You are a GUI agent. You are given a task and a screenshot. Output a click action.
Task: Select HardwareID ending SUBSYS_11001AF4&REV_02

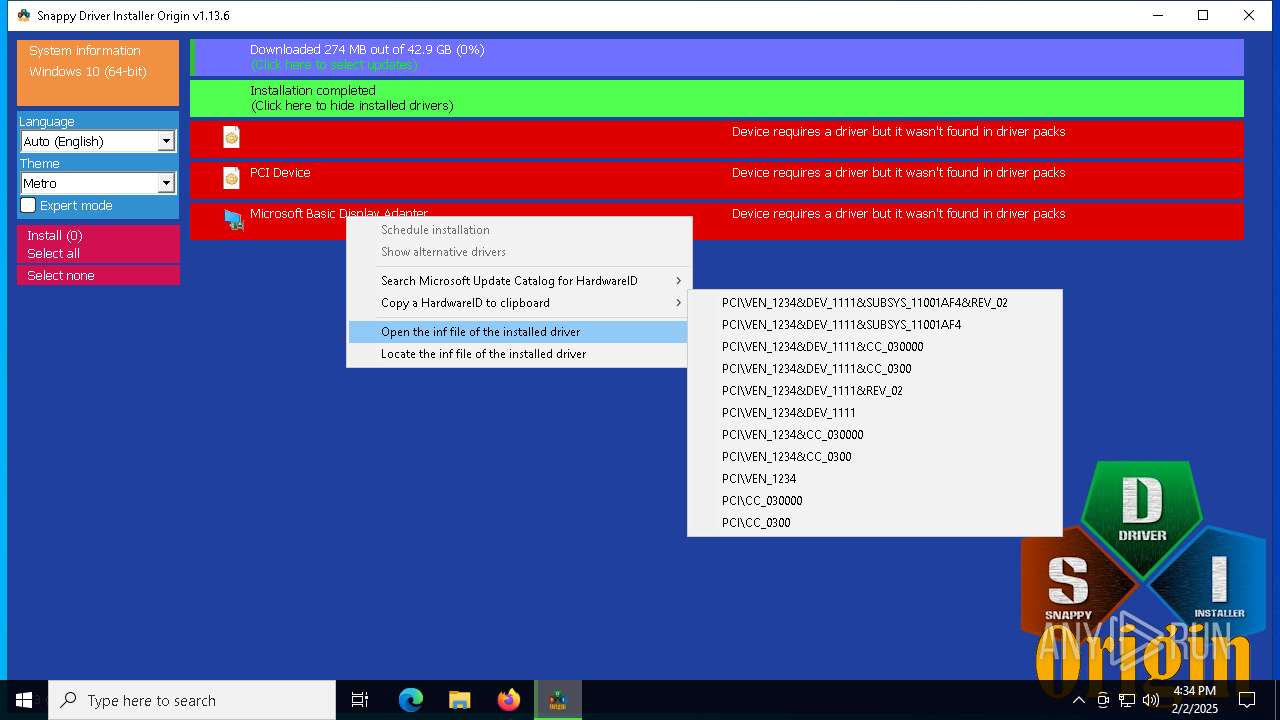[875, 303]
